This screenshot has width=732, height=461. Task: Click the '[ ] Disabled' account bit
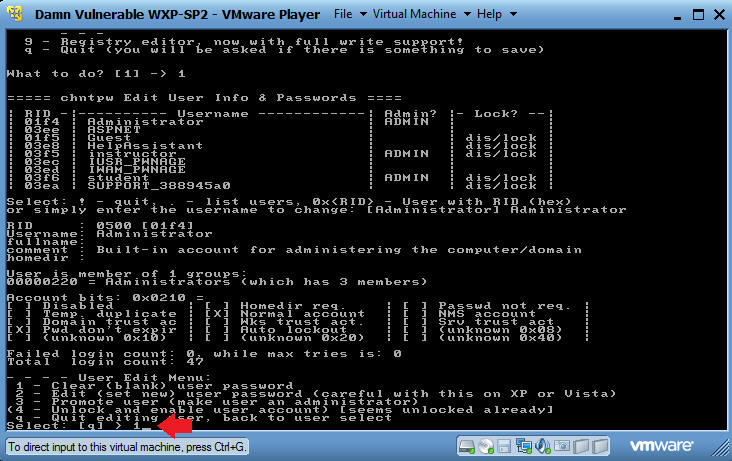60,306
